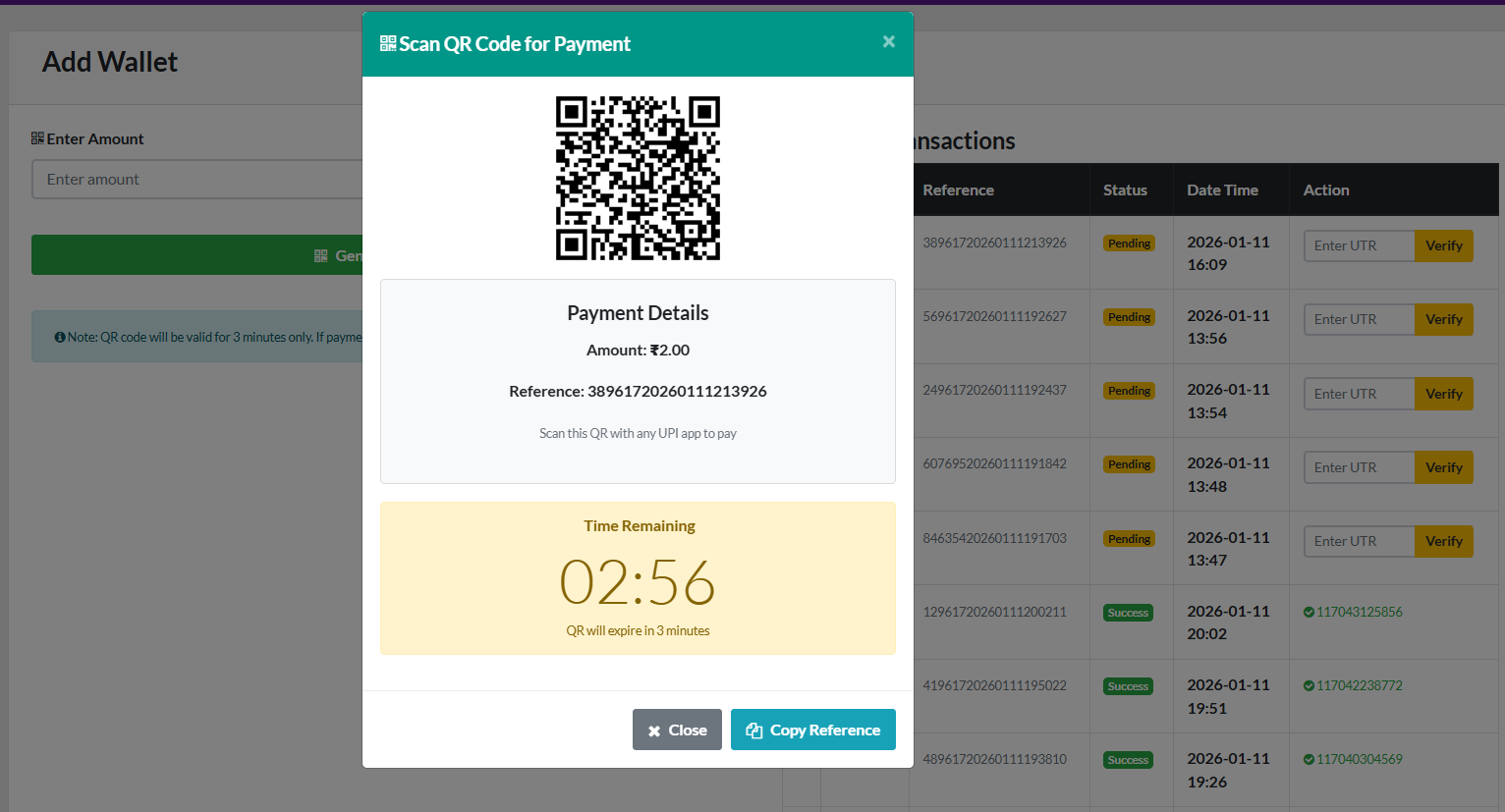Click the green check icon beside UTR 117040304569
The height and width of the screenshot is (812, 1505).
pos(1309,759)
